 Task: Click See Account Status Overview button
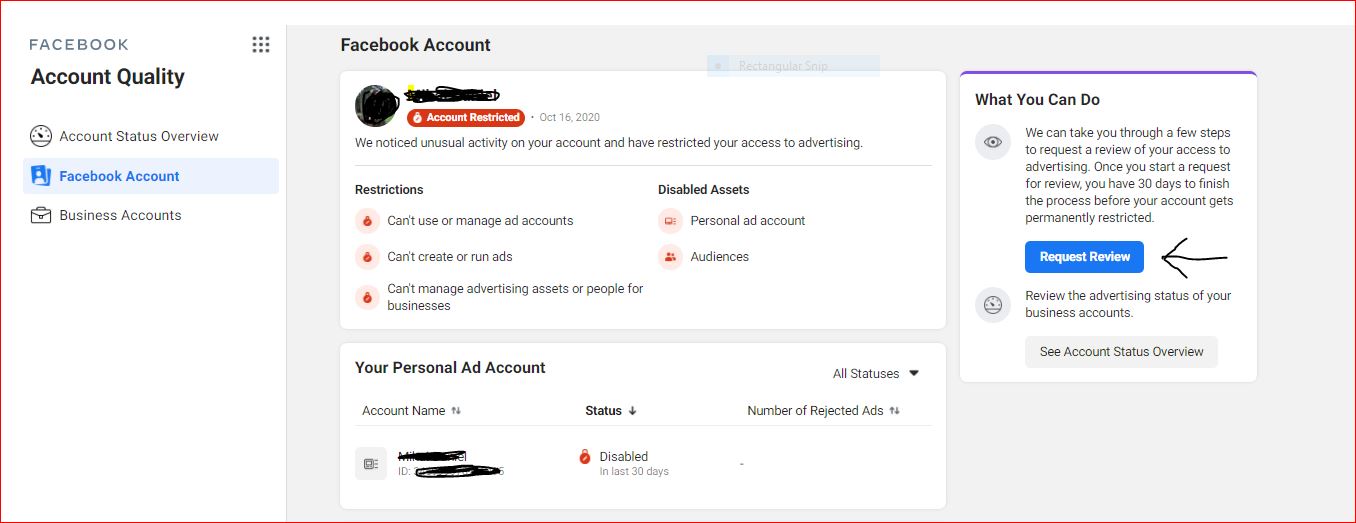click(x=1121, y=352)
